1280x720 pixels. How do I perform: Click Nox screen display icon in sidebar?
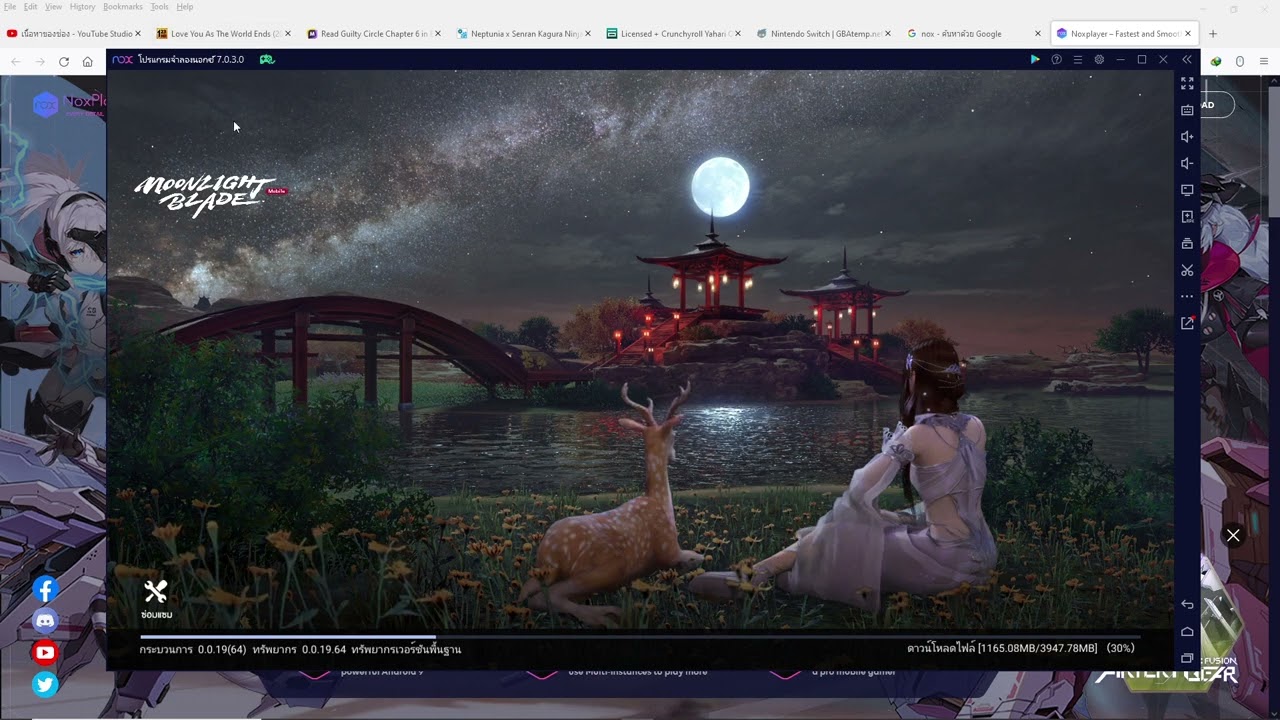1187,190
